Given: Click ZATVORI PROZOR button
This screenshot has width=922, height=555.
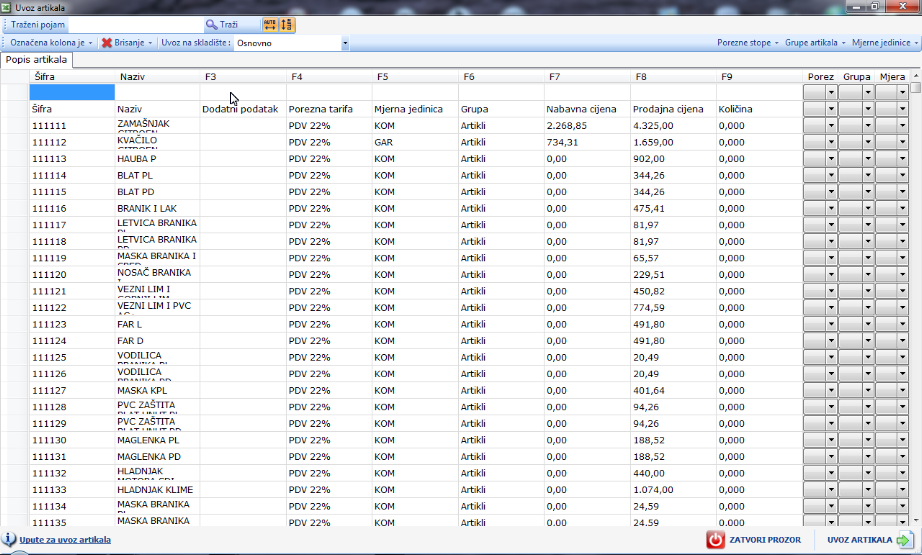Looking at the screenshot, I should click(754, 540).
